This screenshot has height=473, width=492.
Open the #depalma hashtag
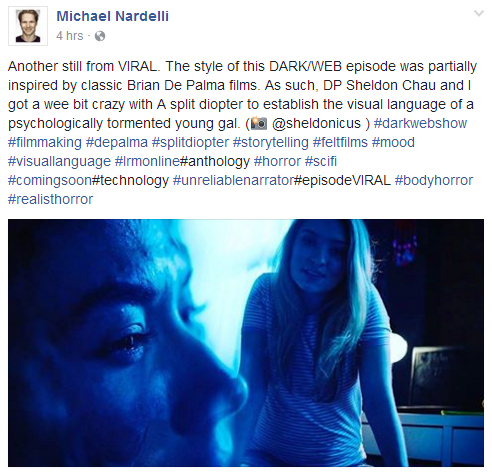click(117, 142)
